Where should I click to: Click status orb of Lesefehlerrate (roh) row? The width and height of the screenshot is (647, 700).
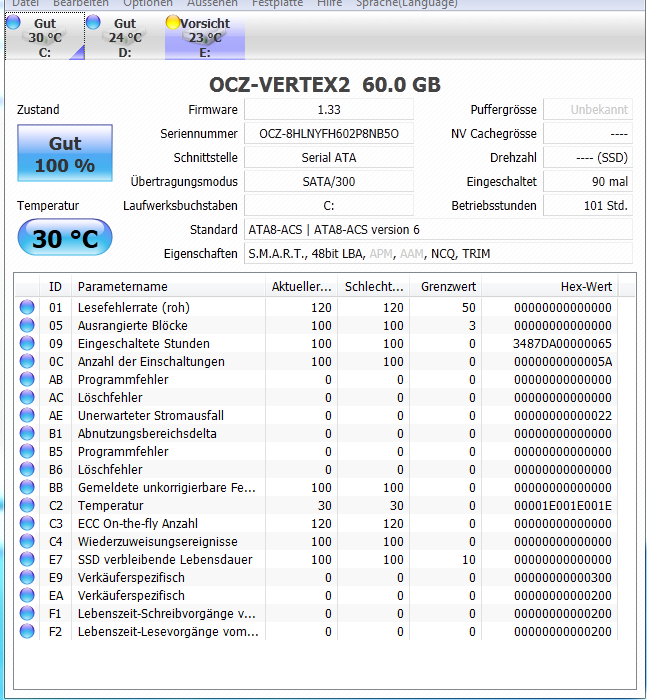[27, 307]
